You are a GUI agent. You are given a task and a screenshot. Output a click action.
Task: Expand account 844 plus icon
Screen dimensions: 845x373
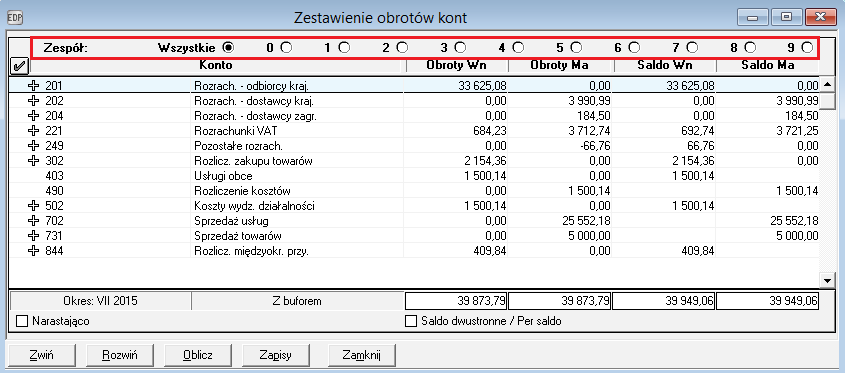tap(33, 251)
